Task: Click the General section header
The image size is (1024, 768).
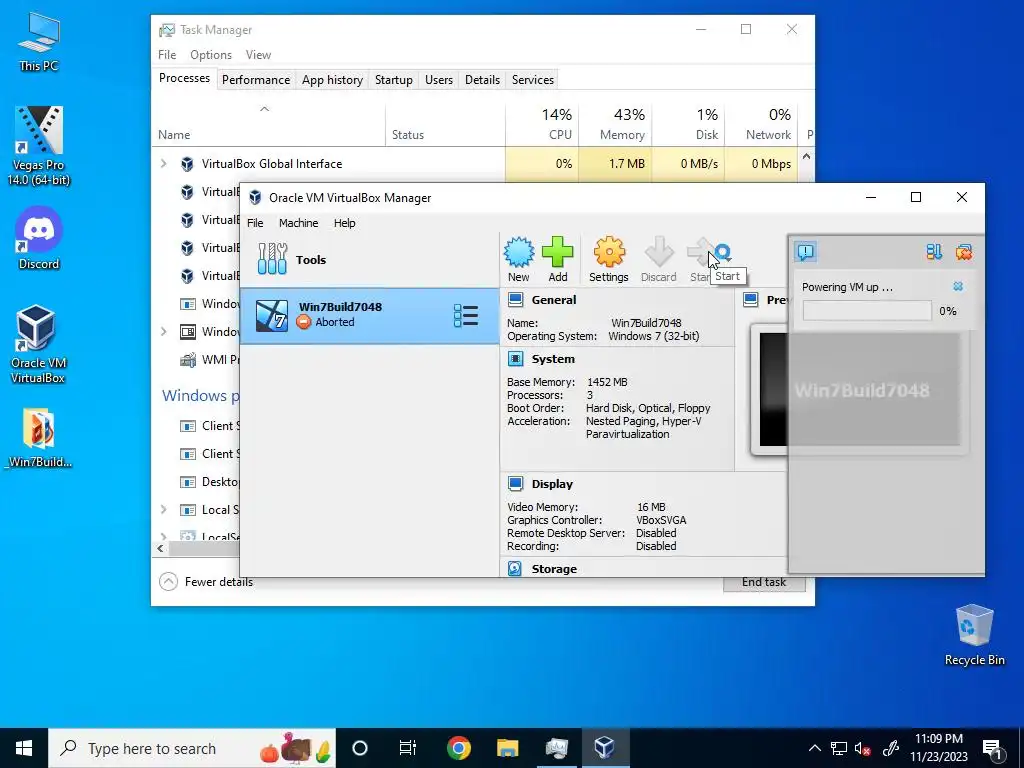Action: click(554, 300)
